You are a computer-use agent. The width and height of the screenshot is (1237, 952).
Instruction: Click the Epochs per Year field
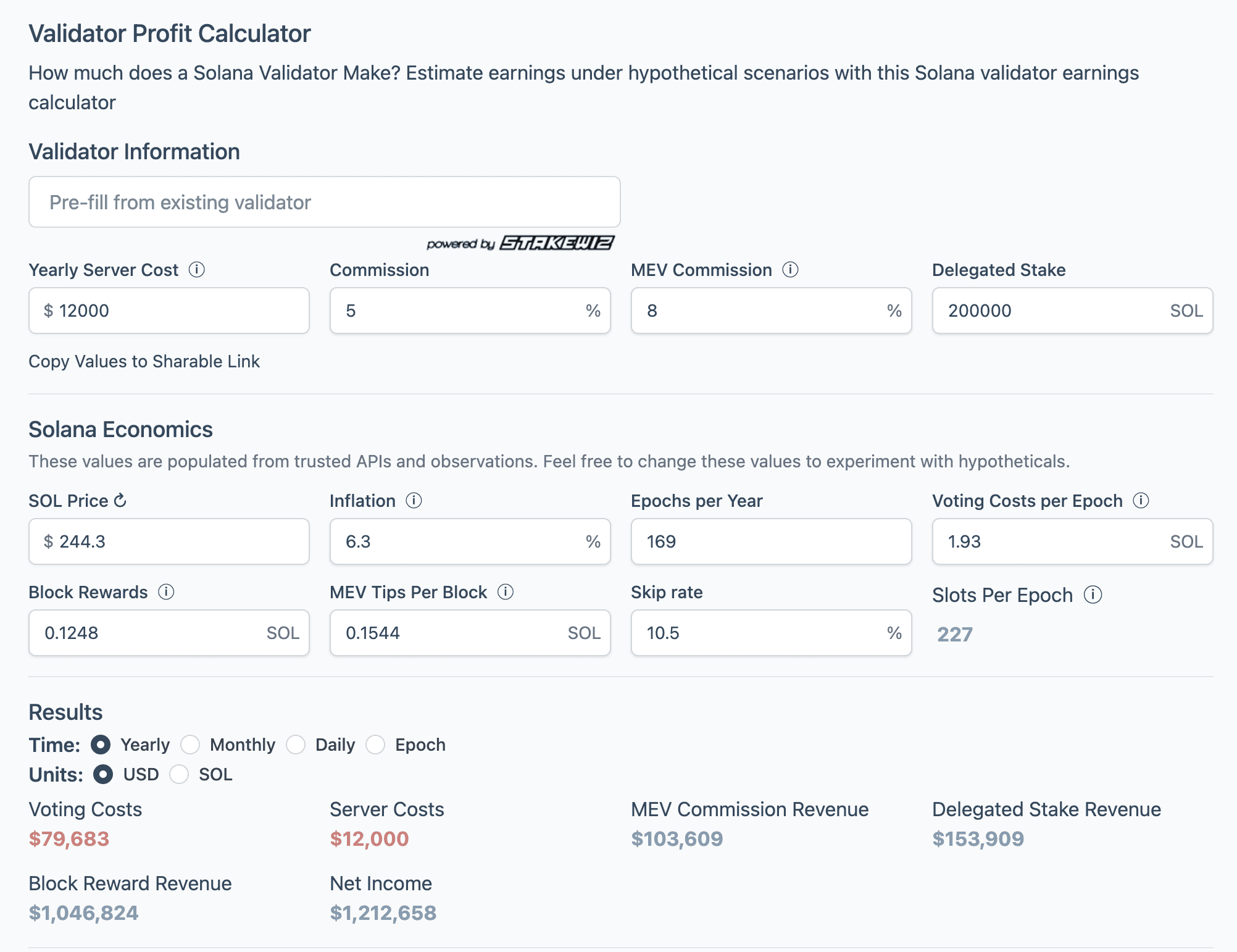pyautogui.click(x=770, y=541)
